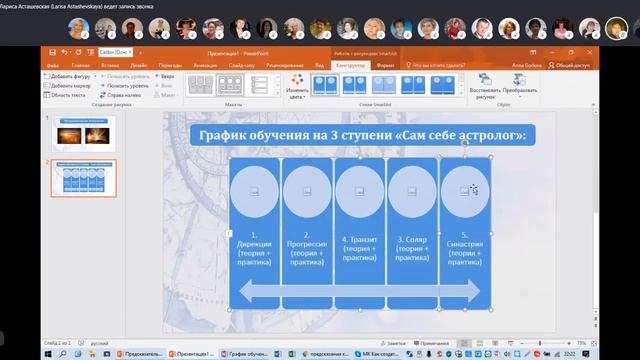This screenshot has height=360, width=640.
Task: Click Восстановить рисунок reset button
Action: (x=485, y=86)
